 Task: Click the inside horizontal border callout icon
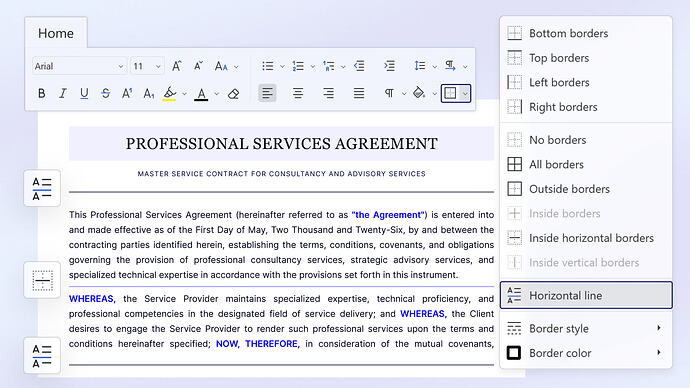coord(42,280)
